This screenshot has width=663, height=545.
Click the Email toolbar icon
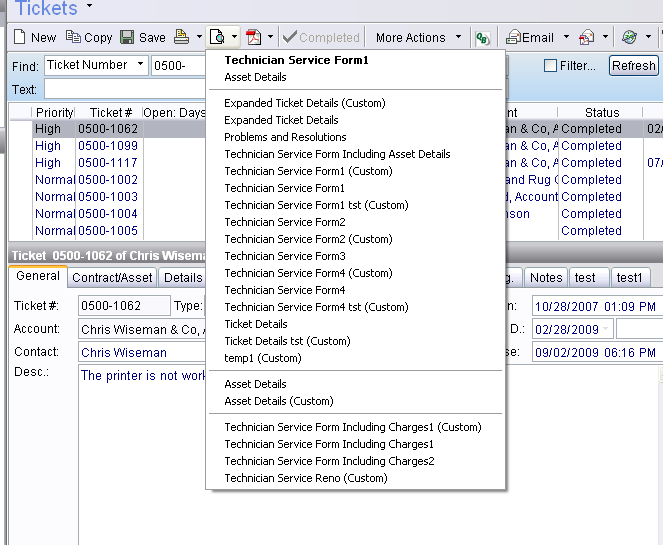coord(513,37)
